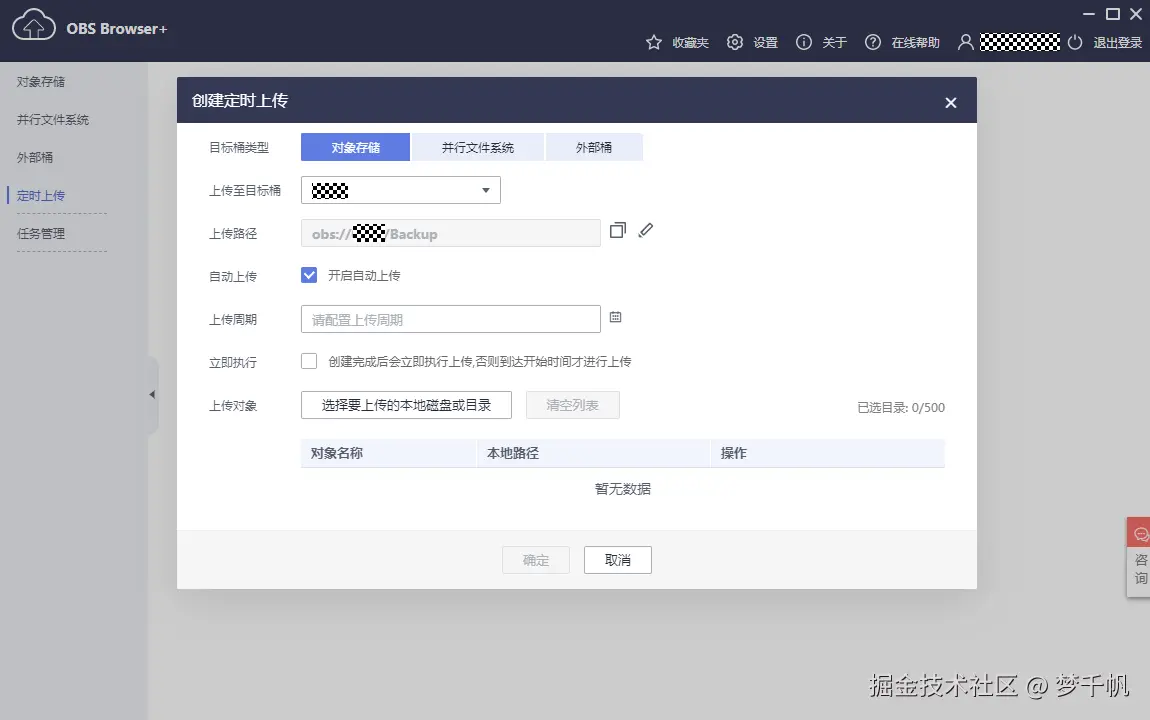Click the 在线帮助 label in header
The image size is (1150, 720).
pyautogui.click(x=915, y=43)
